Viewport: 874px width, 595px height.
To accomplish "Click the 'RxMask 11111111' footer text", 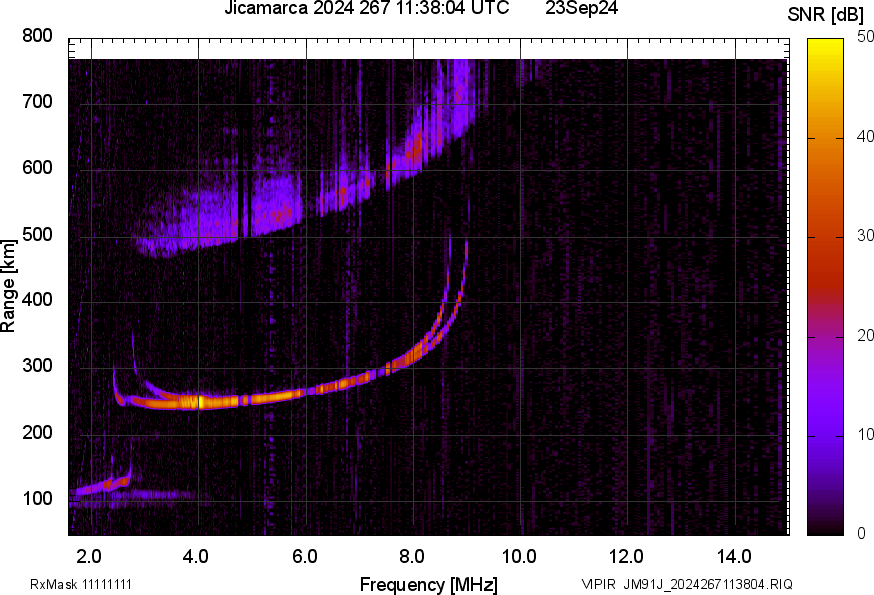I will pos(81,584).
